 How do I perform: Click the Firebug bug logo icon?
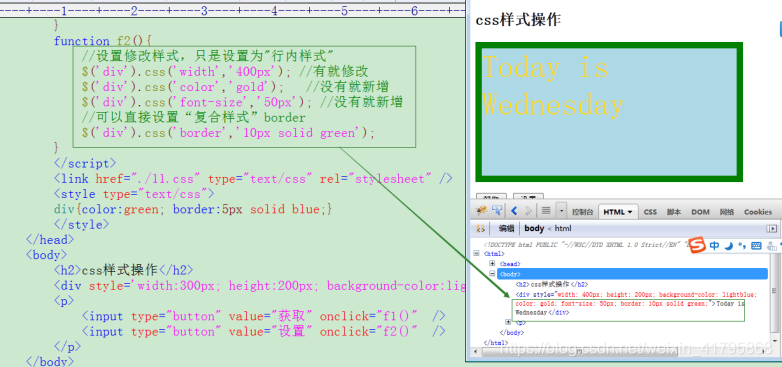481,211
